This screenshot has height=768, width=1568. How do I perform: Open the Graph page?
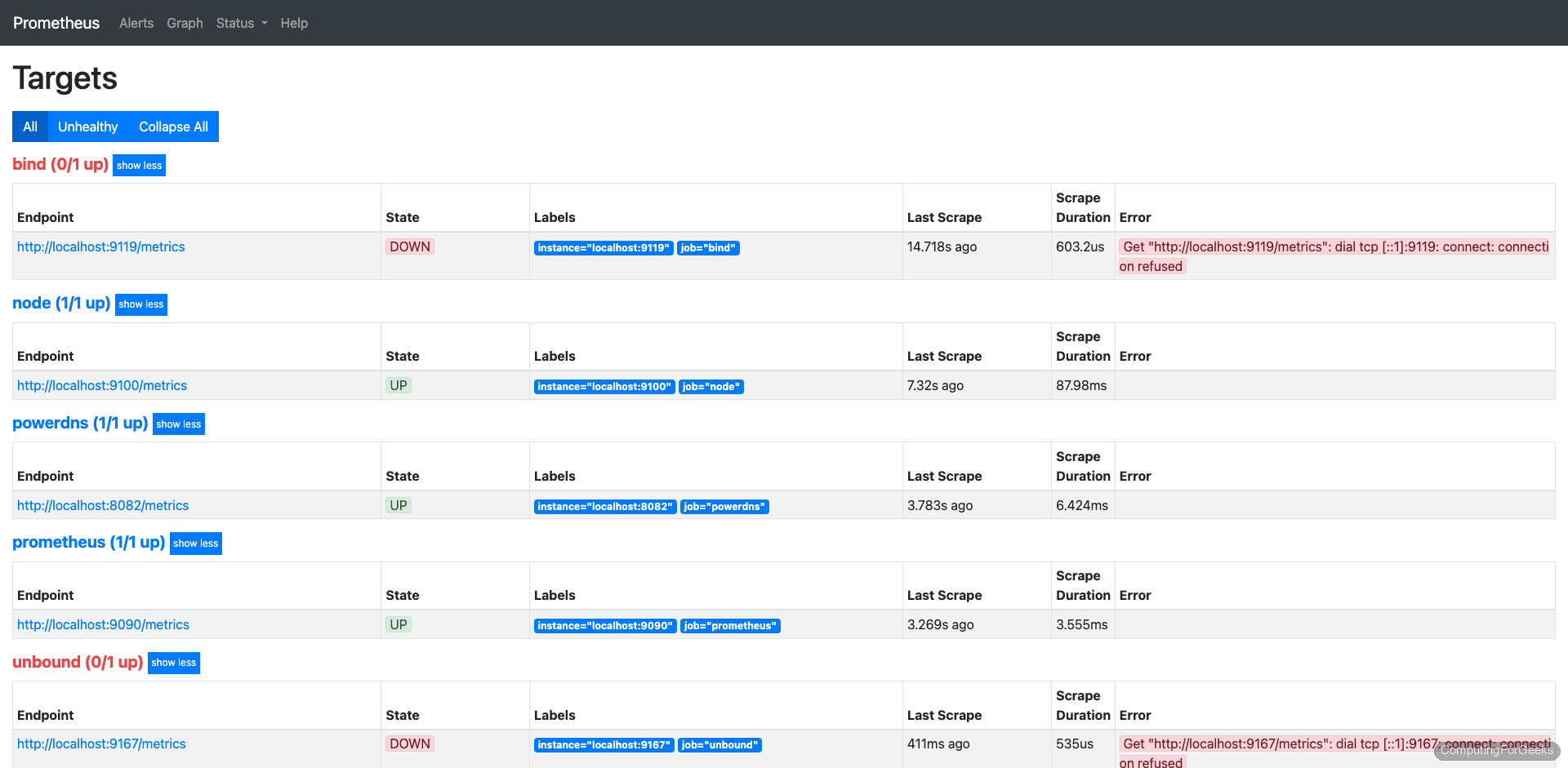(185, 23)
